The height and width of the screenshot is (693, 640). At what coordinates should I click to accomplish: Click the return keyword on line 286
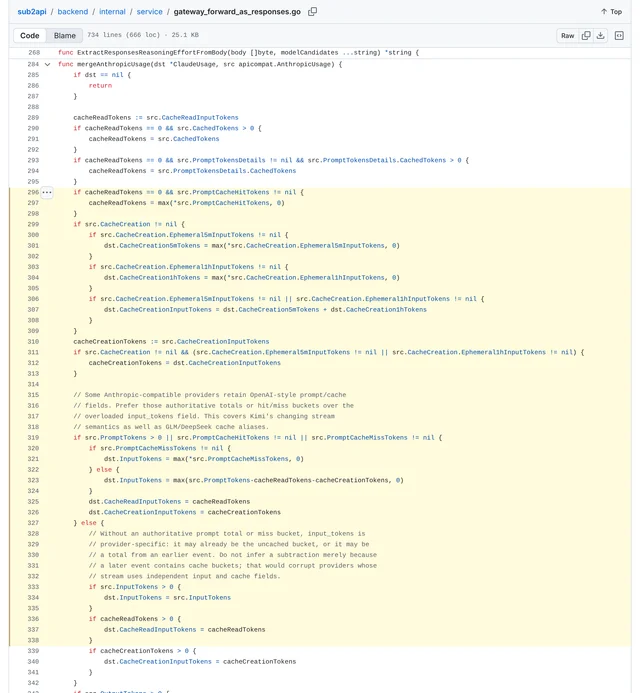point(100,86)
